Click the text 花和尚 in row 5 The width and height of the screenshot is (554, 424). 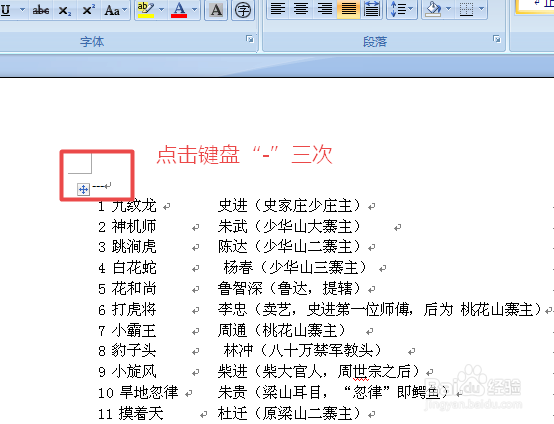pos(134,289)
